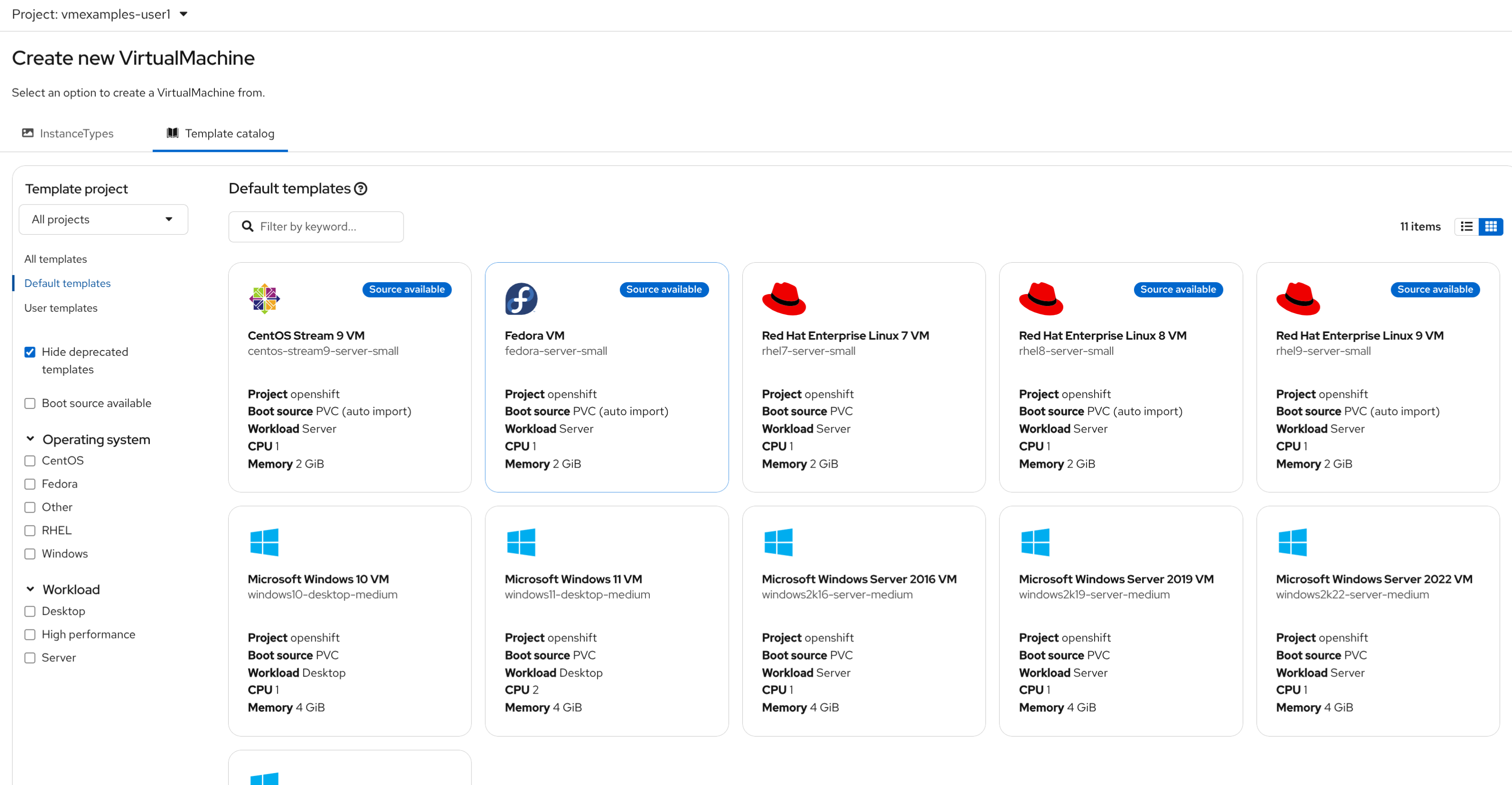The image size is (1512, 785).
Task: Collapse the Operating system filter section
Action: click(x=30, y=439)
